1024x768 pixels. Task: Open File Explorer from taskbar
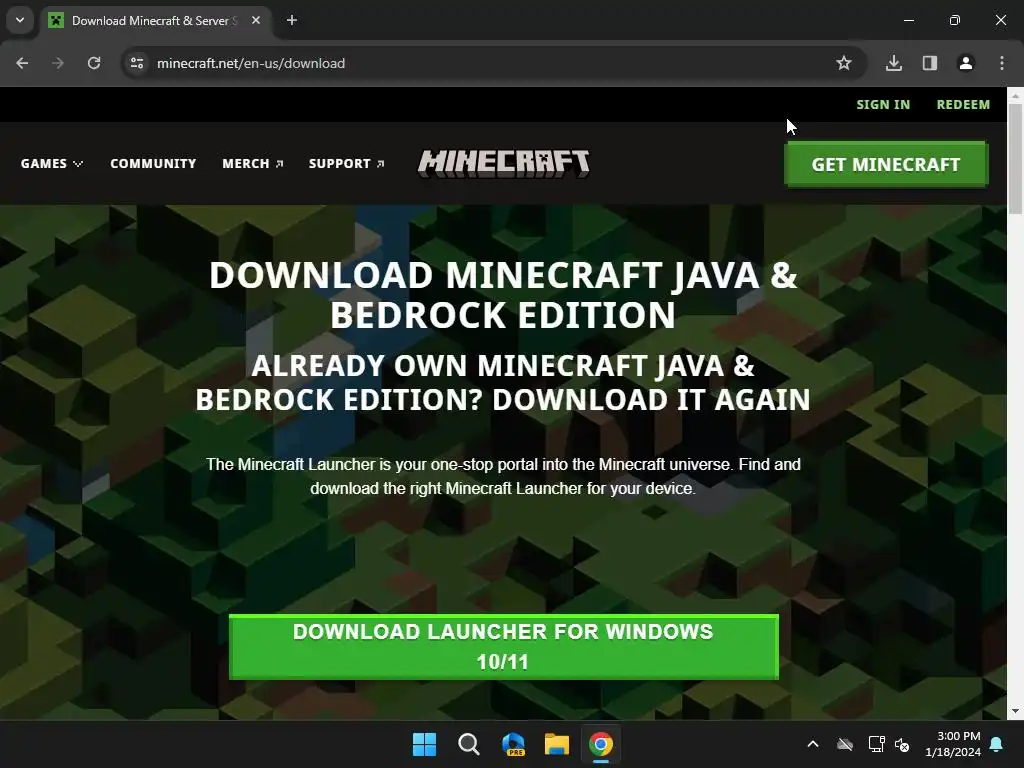pyautogui.click(x=557, y=744)
